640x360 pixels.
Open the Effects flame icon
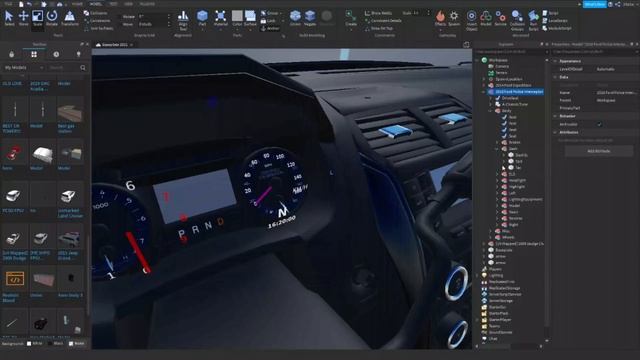(x=440, y=18)
